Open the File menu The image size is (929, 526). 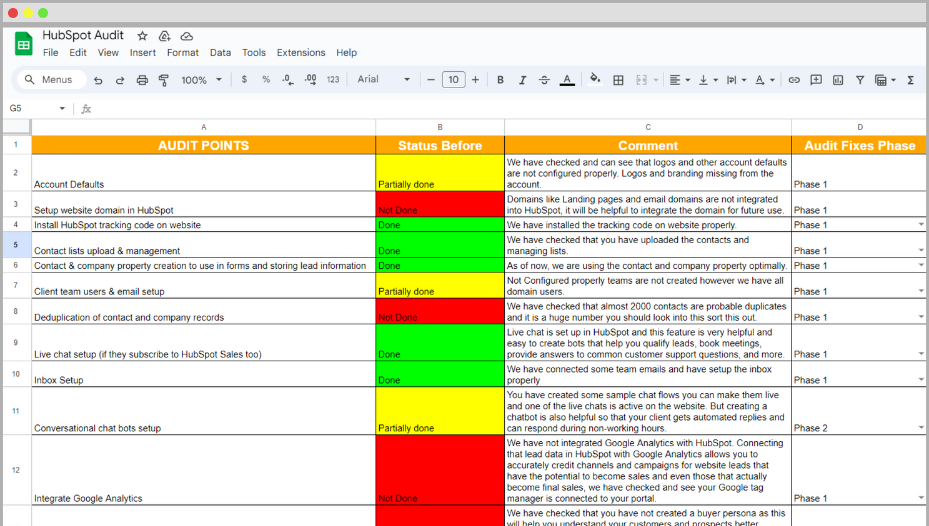(50, 53)
